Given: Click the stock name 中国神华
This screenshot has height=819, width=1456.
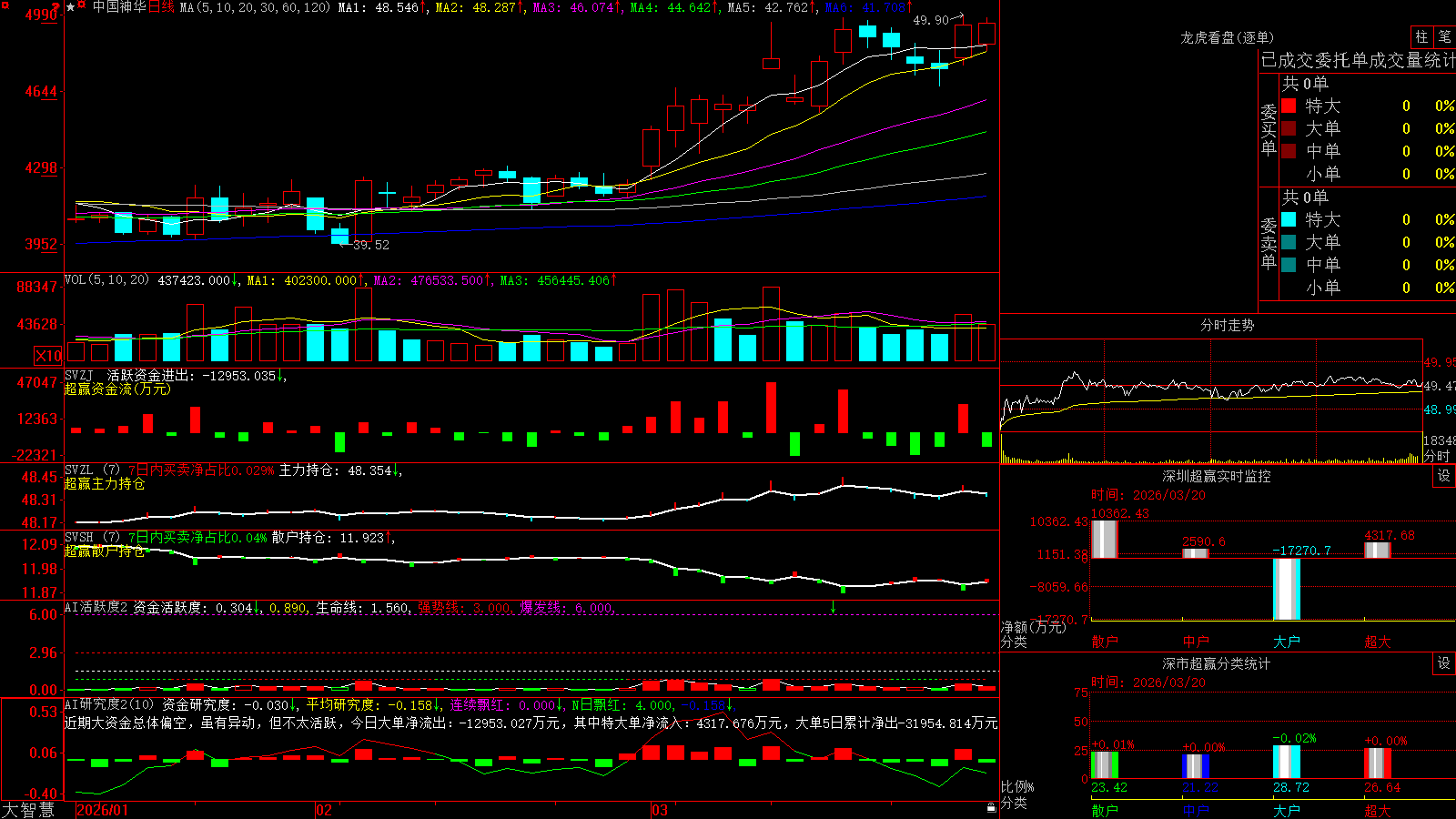Looking at the screenshot, I should [x=119, y=7].
